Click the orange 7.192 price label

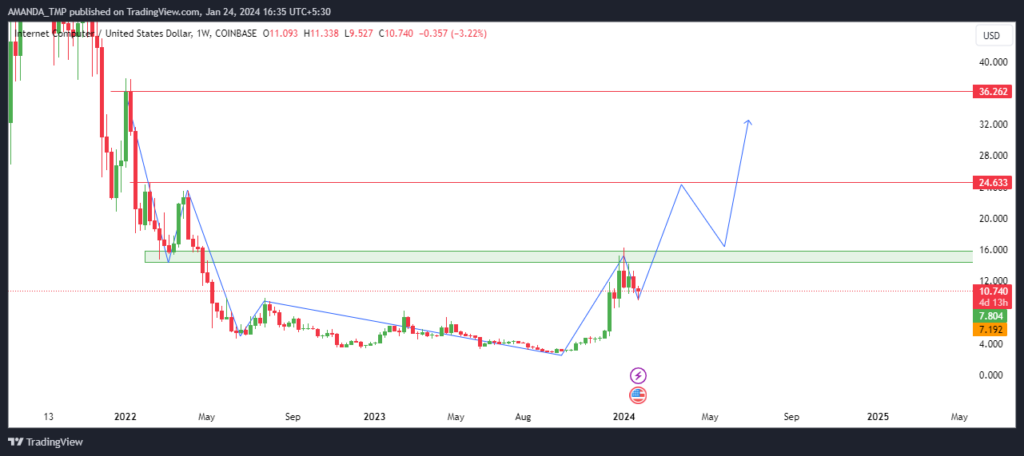[x=991, y=330]
